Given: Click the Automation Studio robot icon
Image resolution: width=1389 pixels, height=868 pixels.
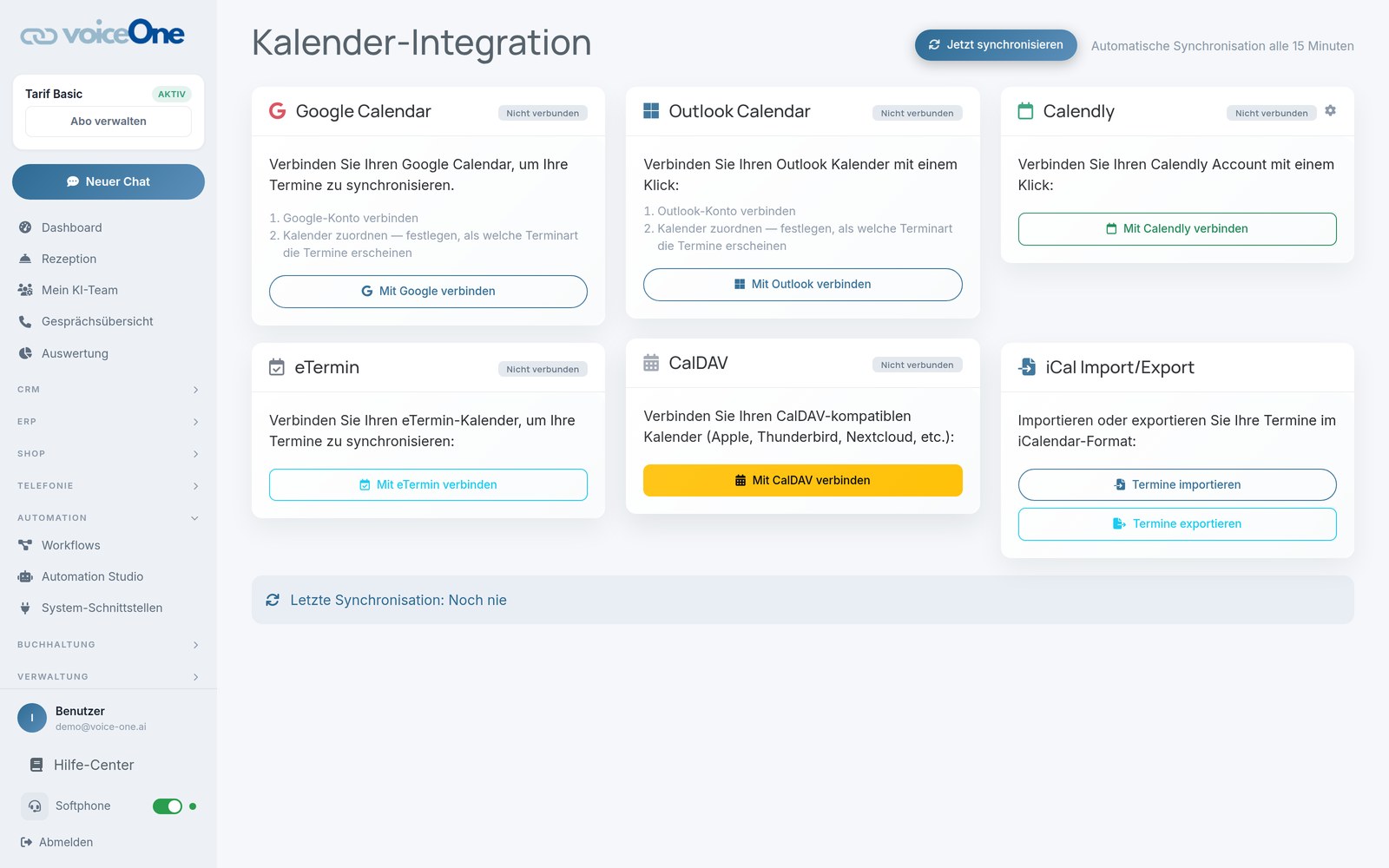Looking at the screenshot, I should coord(25,576).
